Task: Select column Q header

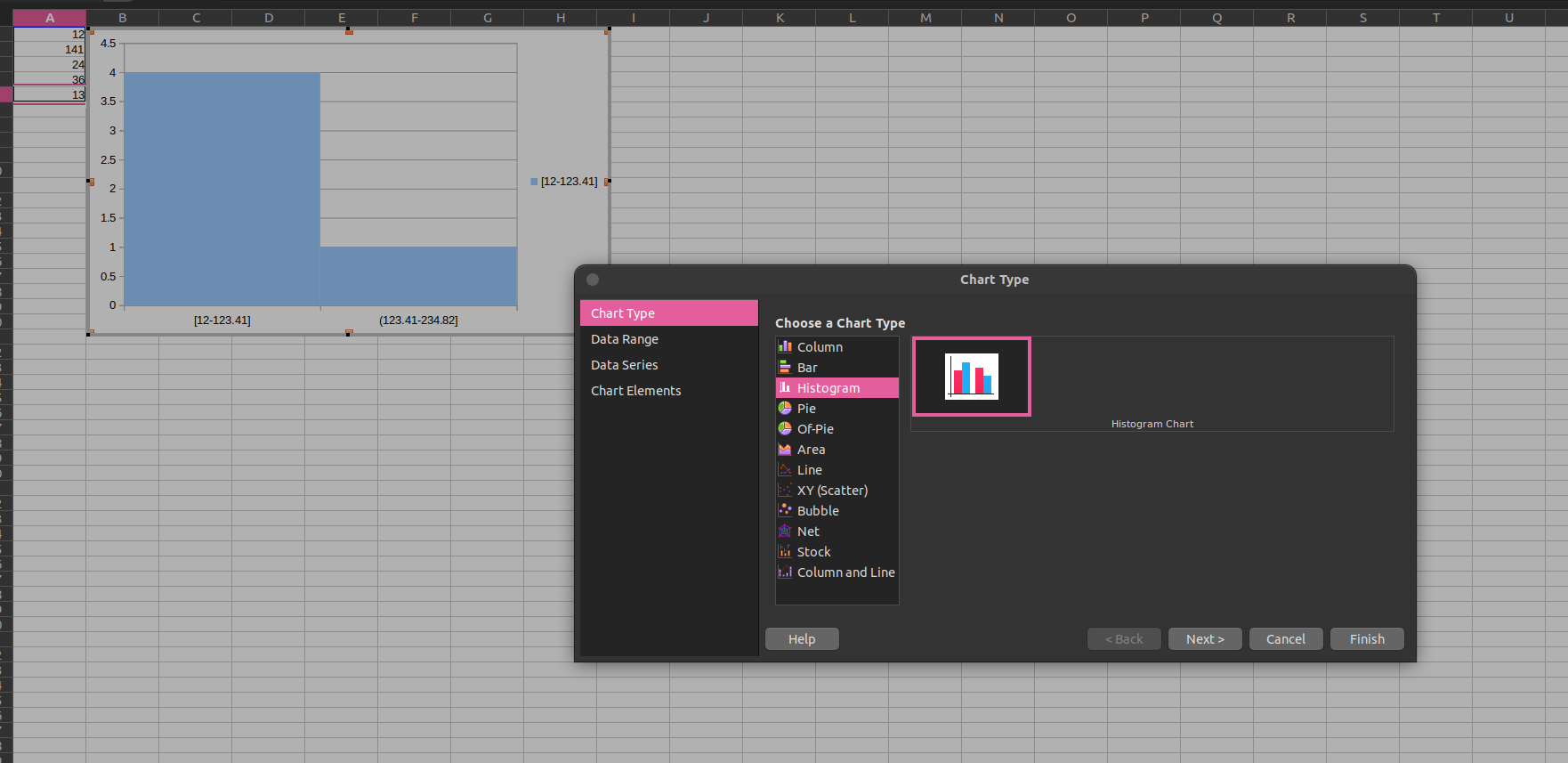Action: [1217, 18]
